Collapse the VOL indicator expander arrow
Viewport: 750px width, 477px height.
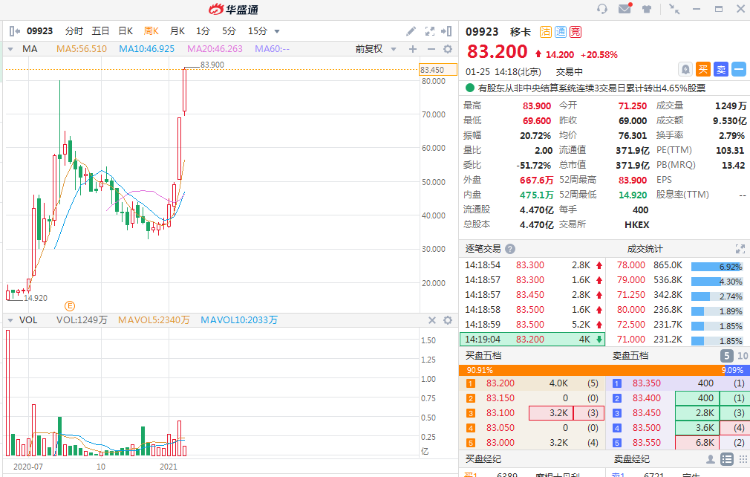tap(10, 320)
